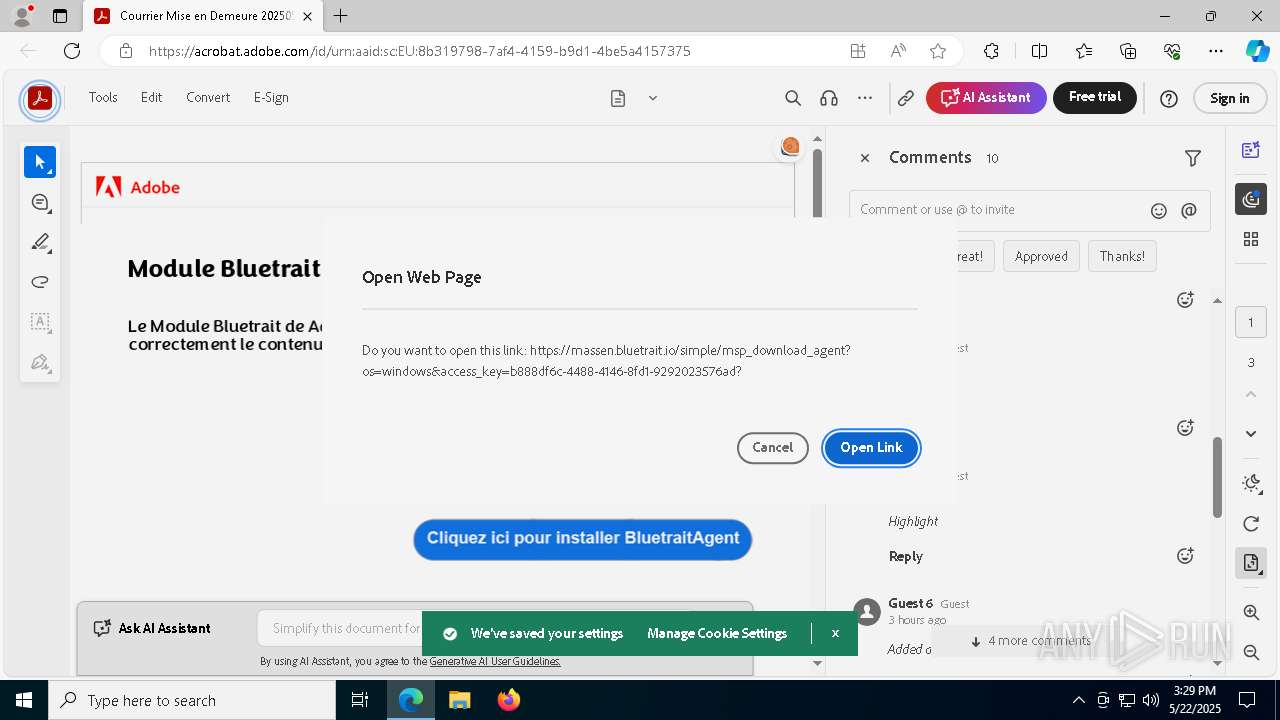Open the Tools menu

coord(103,98)
